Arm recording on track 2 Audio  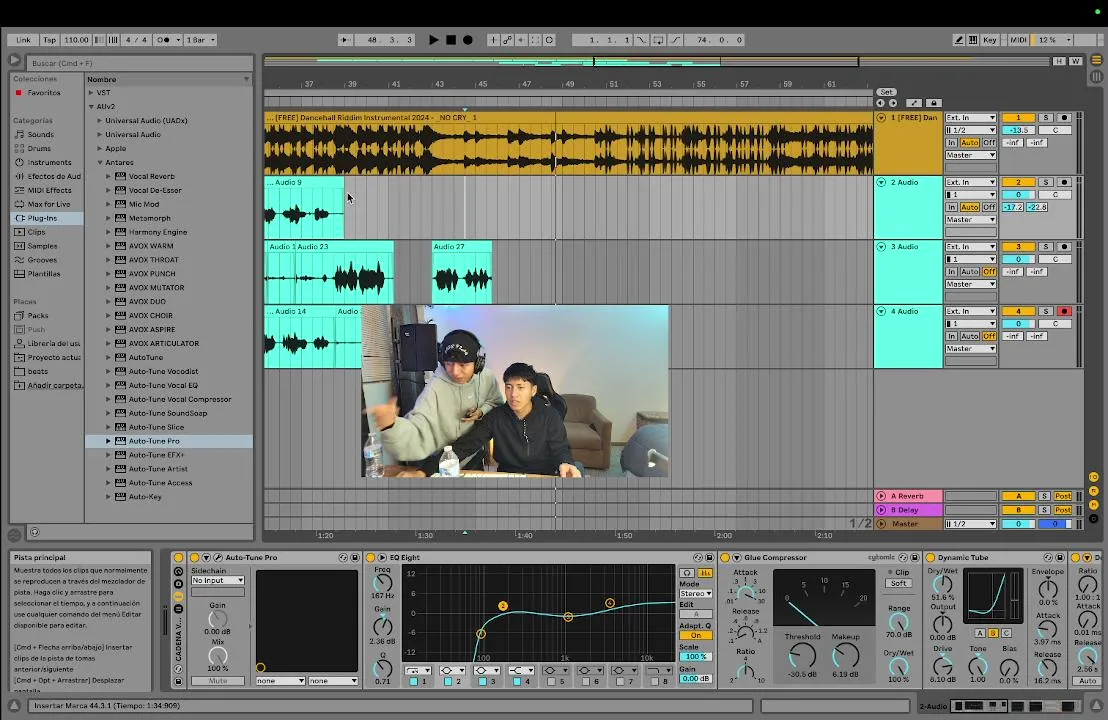[x=1064, y=182]
